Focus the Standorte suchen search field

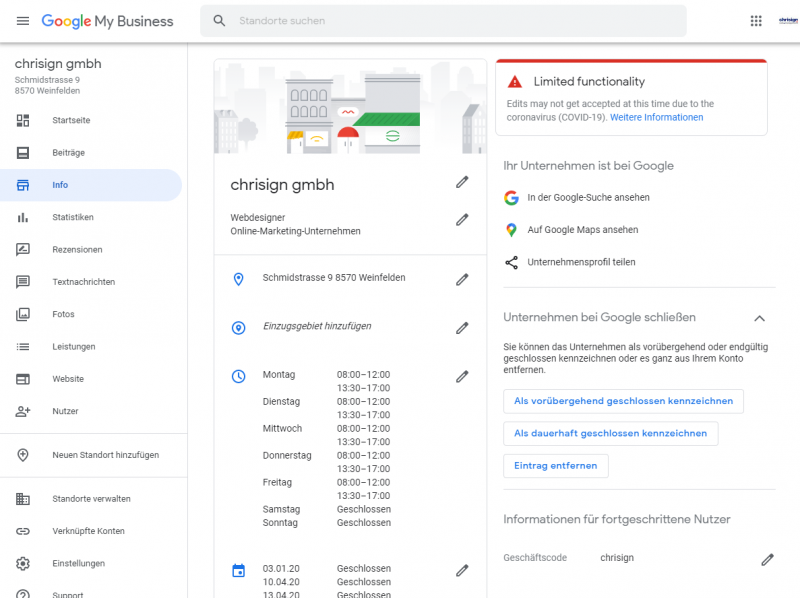(443, 21)
